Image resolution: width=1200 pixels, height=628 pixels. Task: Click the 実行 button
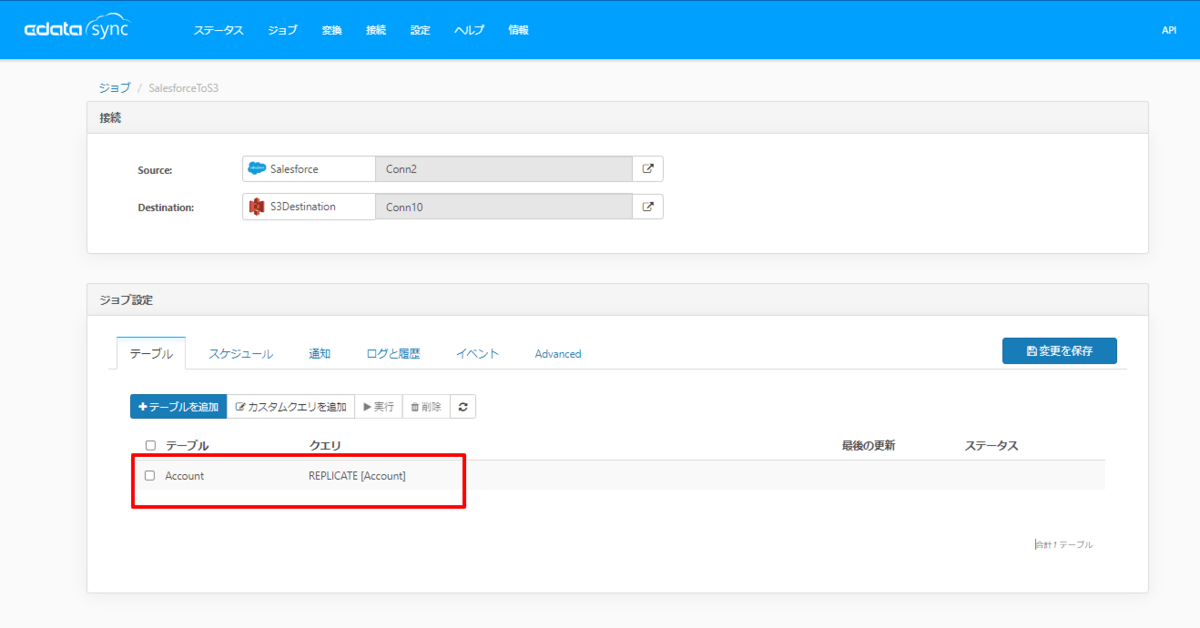pos(378,407)
